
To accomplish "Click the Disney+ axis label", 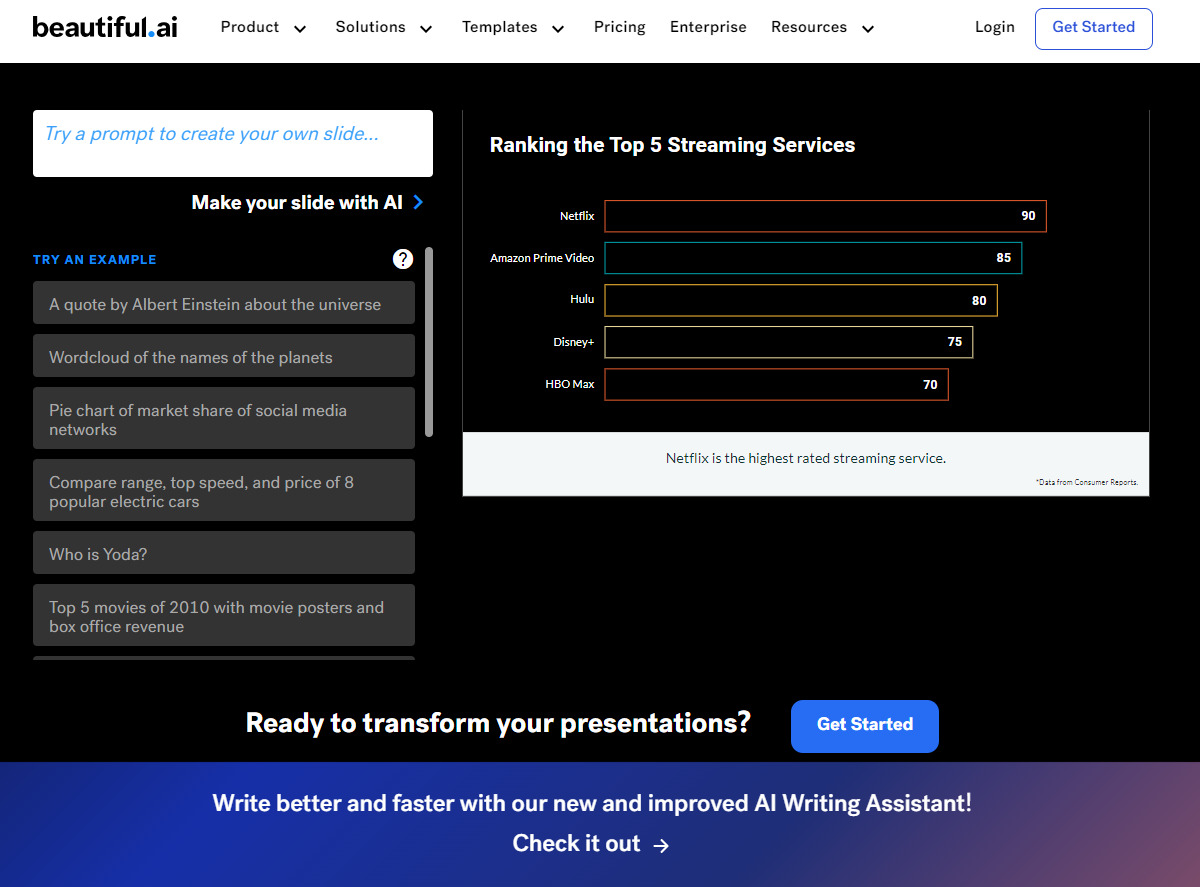I will (574, 342).
